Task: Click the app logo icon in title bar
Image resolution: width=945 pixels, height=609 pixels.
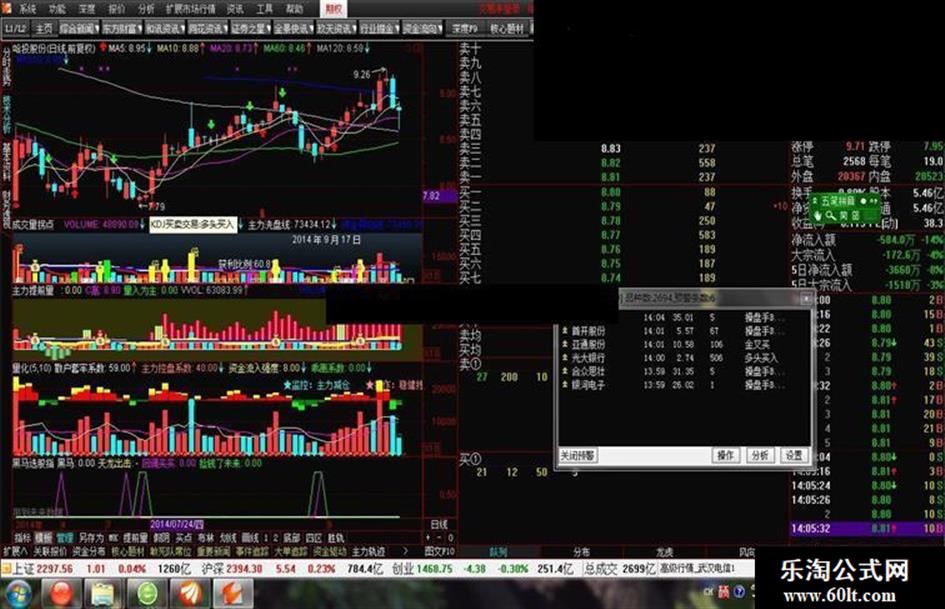Action: [x=7, y=8]
